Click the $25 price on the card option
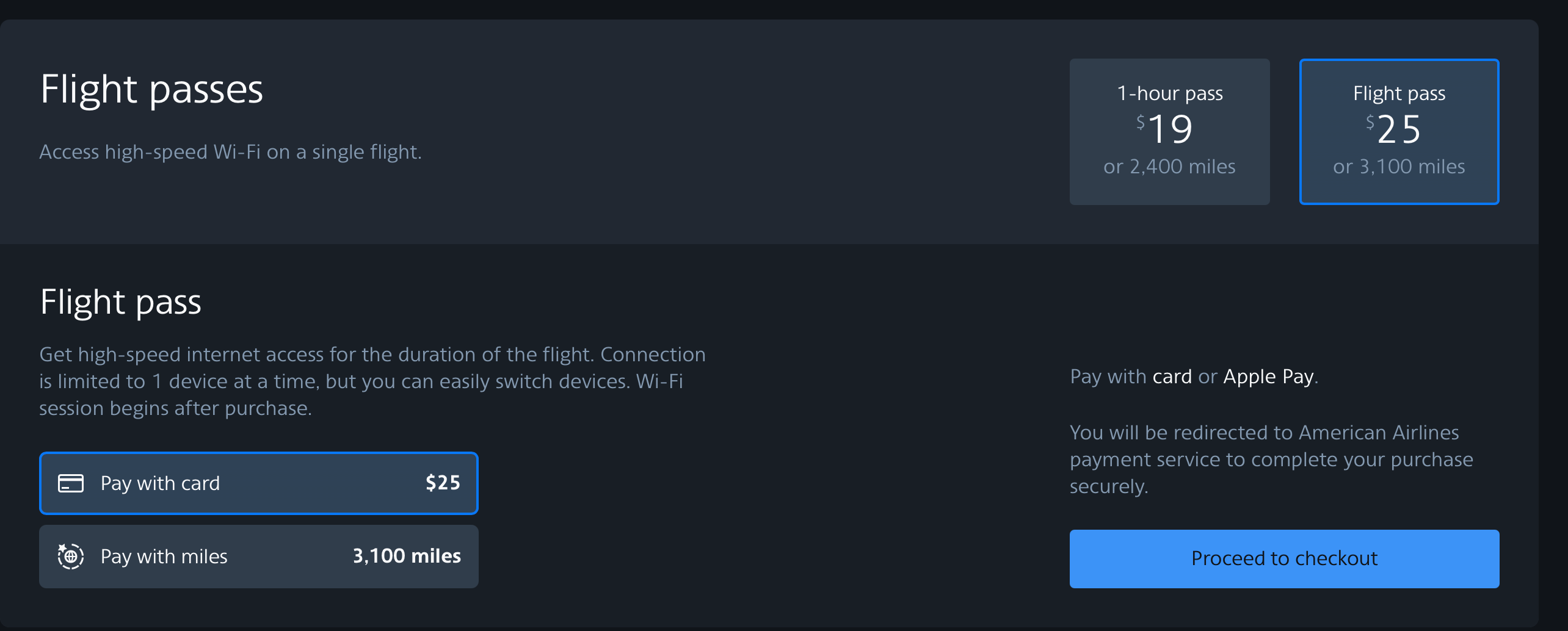The height and width of the screenshot is (631, 1568). pyautogui.click(x=443, y=482)
